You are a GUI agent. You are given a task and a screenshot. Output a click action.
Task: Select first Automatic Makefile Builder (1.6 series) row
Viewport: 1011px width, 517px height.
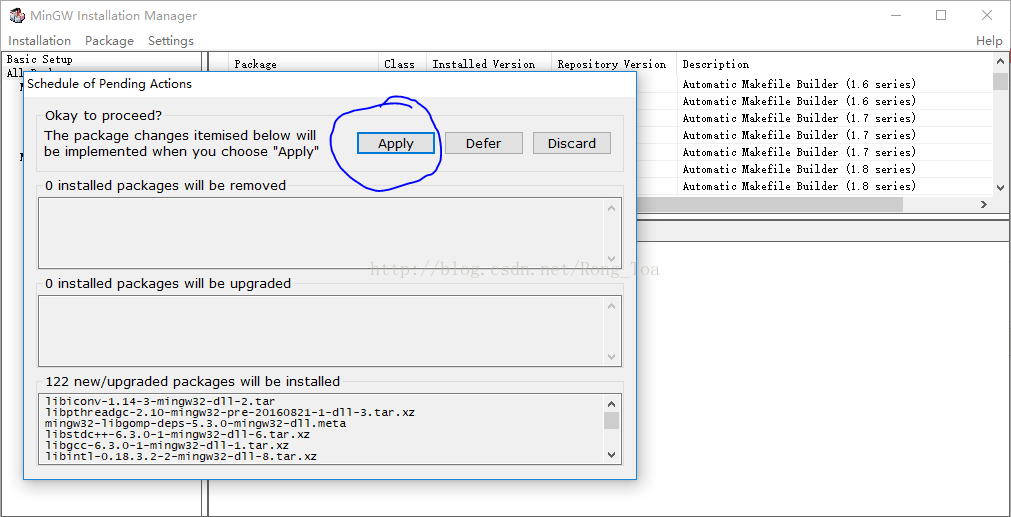click(x=799, y=84)
